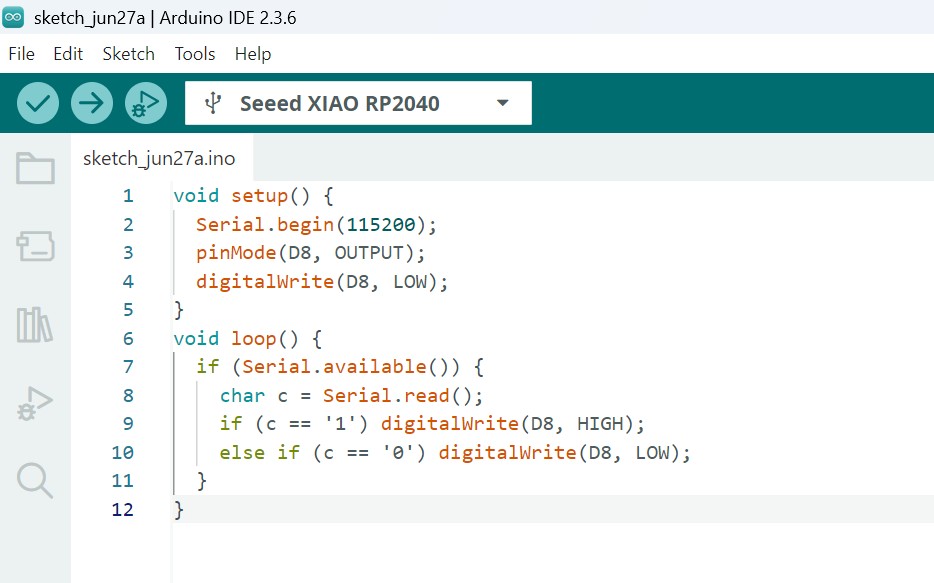Click the Upload arrow button
Screen dimensions: 934x583
92,103
